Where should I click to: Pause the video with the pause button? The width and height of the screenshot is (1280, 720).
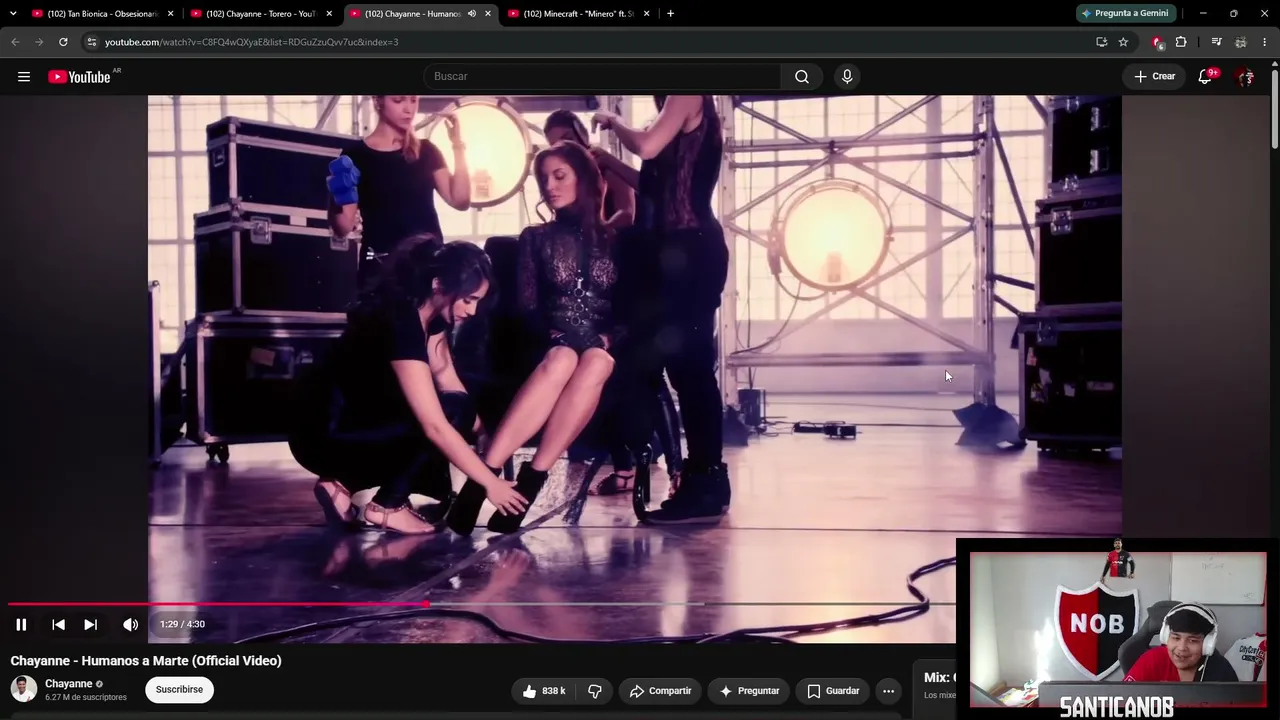21,624
